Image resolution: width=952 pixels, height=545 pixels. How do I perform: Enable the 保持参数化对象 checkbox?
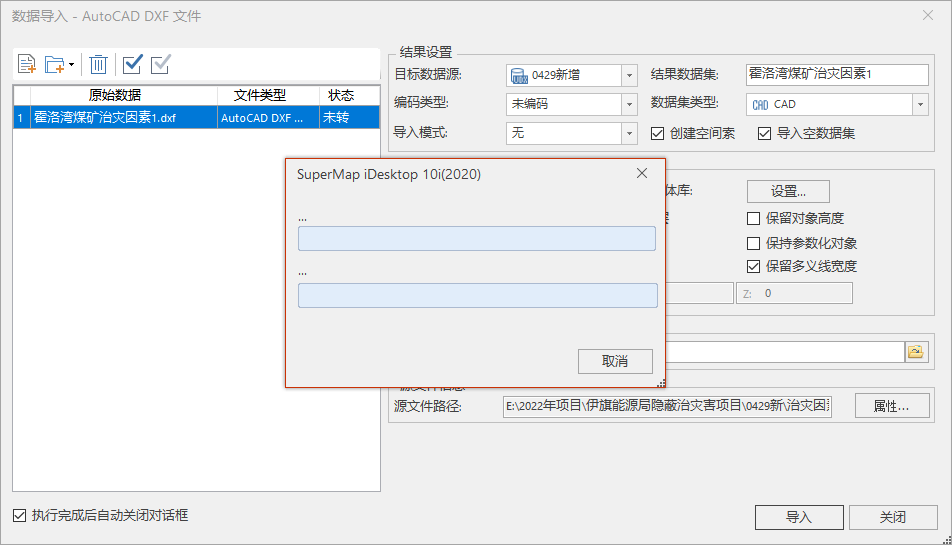pos(753,243)
